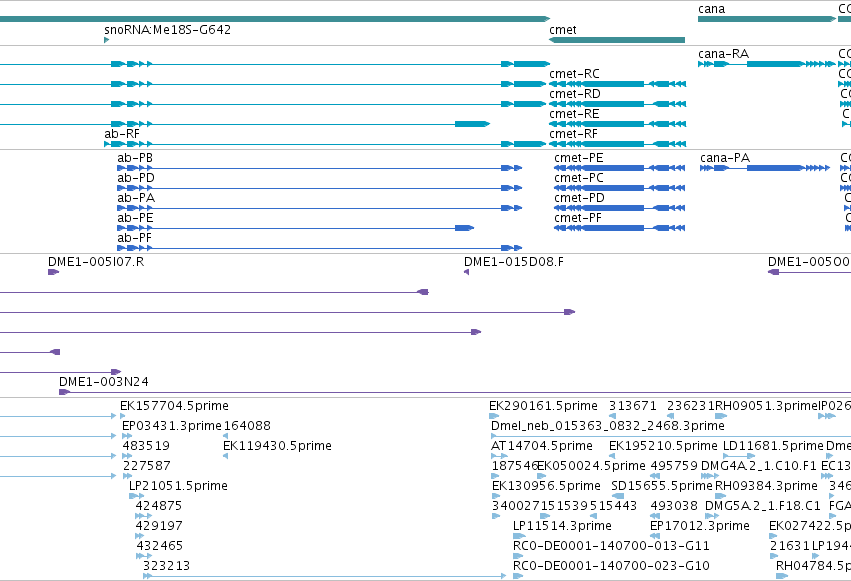Image resolution: width=851 pixels, height=581 pixels.
Task: Click the EK290161.5prime label
Action: (x=543, y=405)
